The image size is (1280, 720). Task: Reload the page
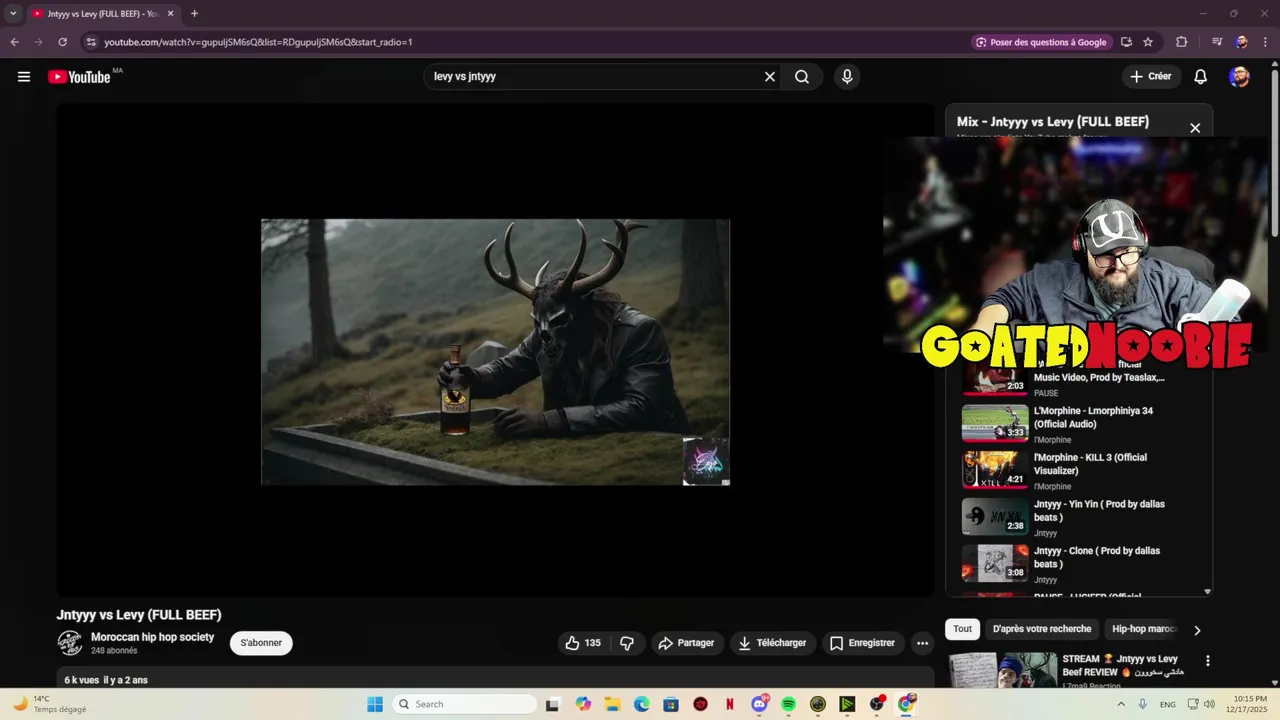62,42
